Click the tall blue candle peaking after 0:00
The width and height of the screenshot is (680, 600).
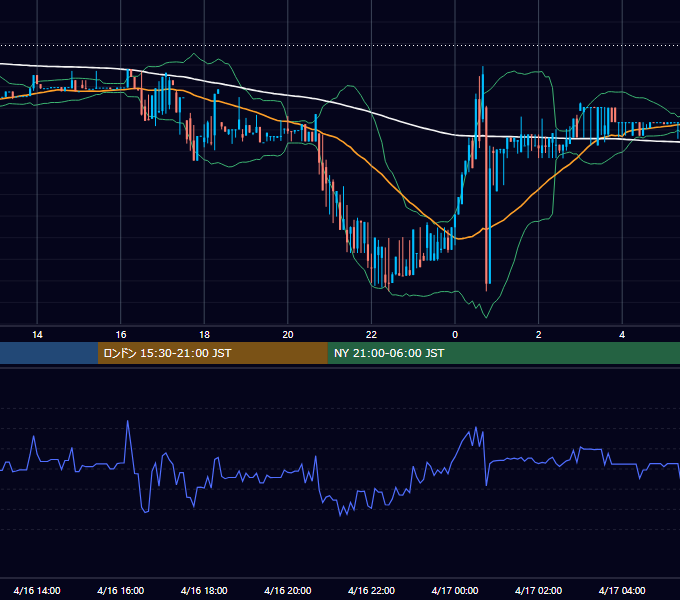(483, 93)
